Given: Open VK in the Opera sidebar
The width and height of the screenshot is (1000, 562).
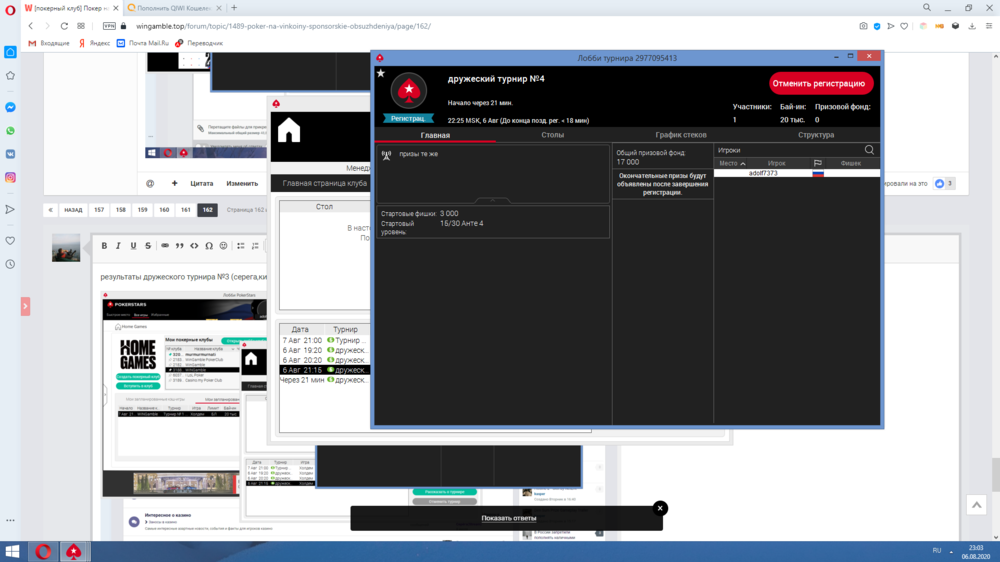Looking at the screenshot, I should [x=10, y=154].
